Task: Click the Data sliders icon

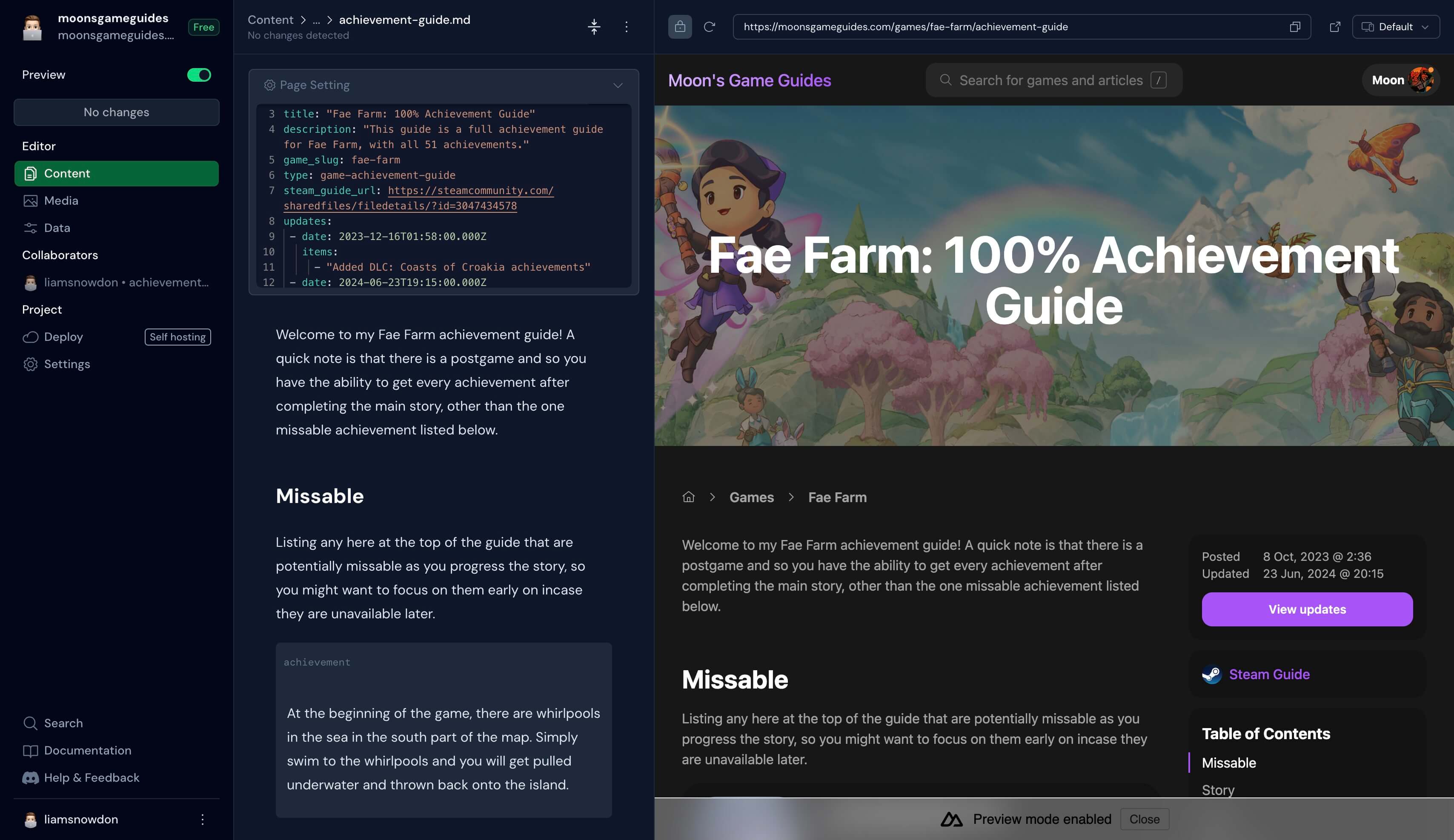Action: point(31,228)
